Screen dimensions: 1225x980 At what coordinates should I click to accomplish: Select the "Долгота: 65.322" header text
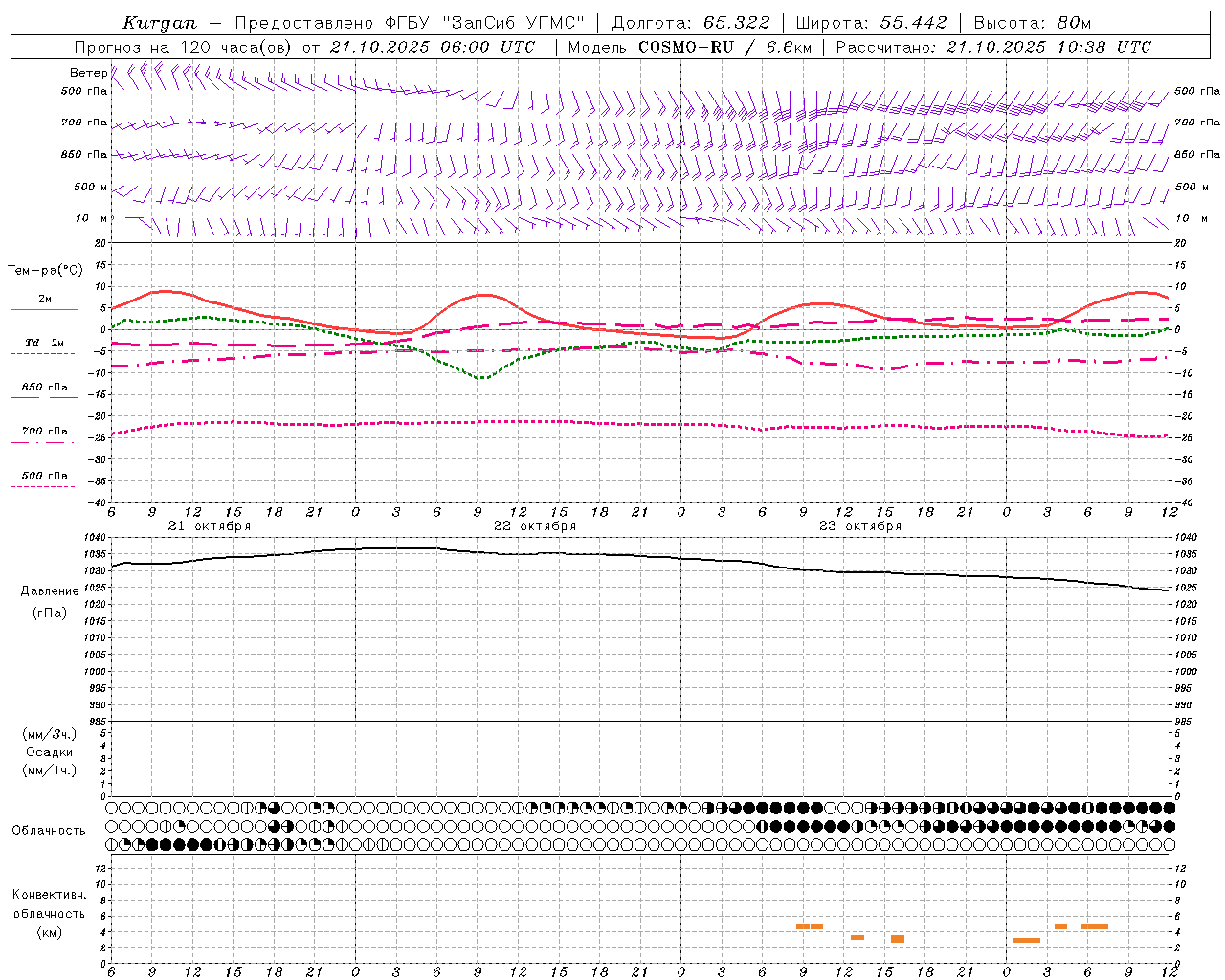[691, 23]
